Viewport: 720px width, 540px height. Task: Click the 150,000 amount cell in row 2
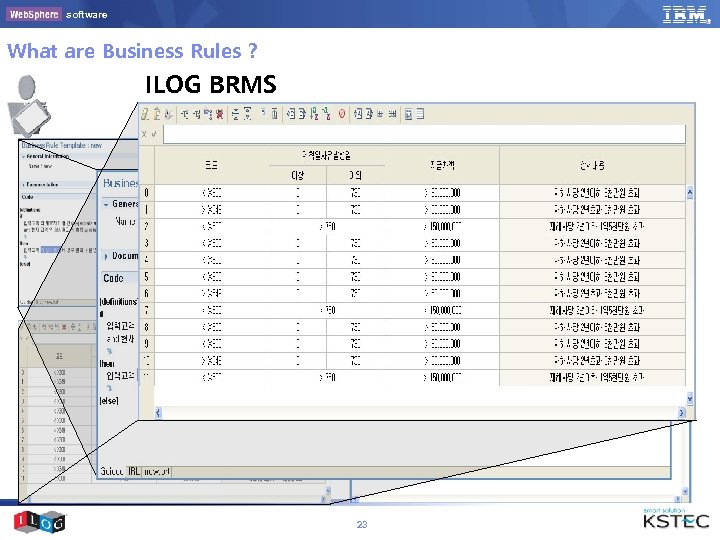tap(442, 226)
